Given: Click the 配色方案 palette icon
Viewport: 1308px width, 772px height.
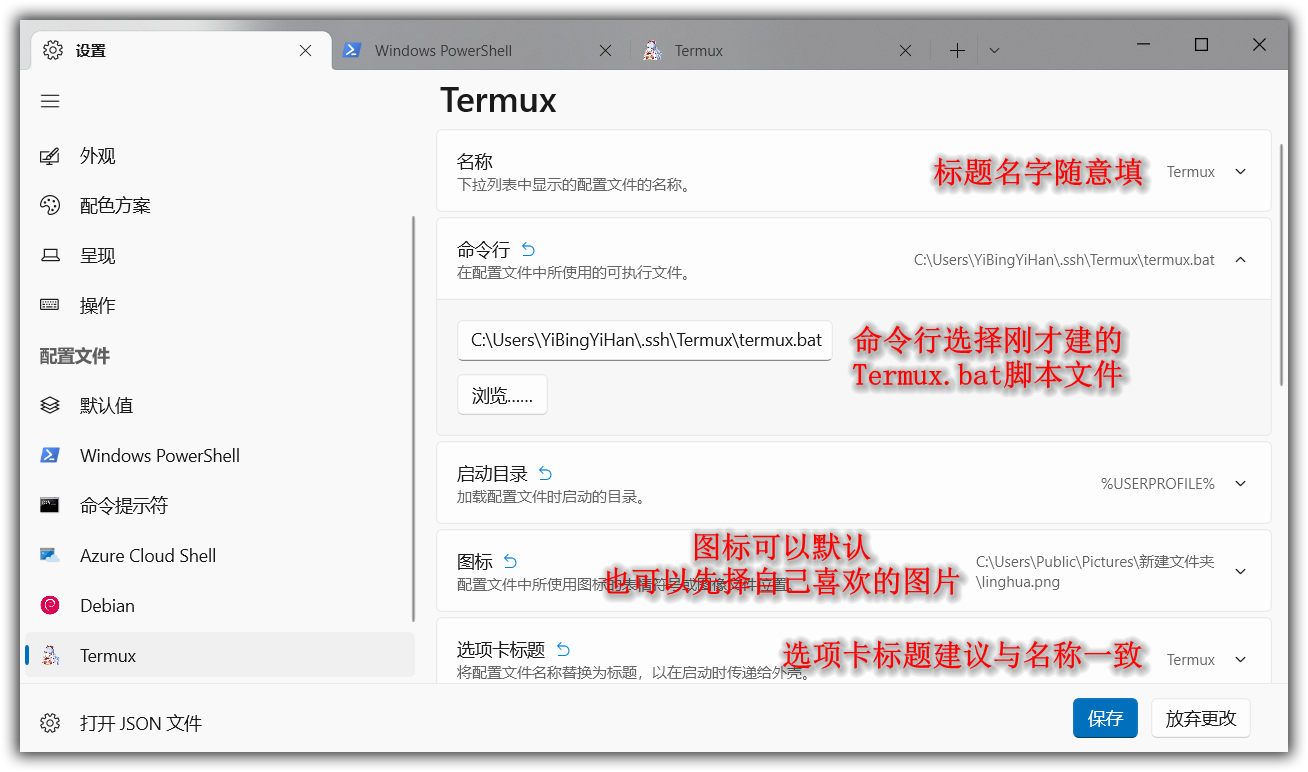Looking at the screenshot, I should click(x=50, y=206).
